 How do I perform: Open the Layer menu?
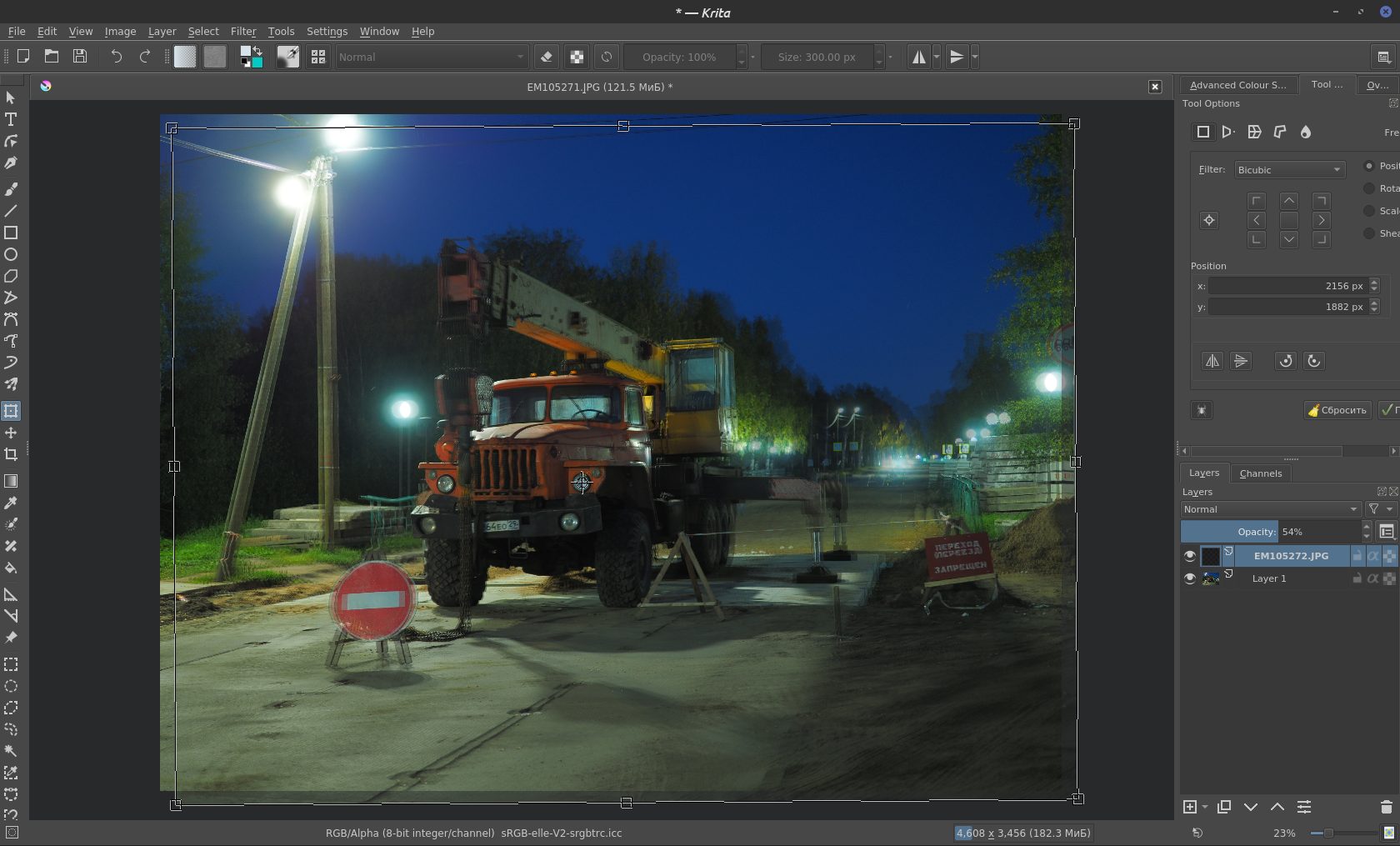point(162,32)
